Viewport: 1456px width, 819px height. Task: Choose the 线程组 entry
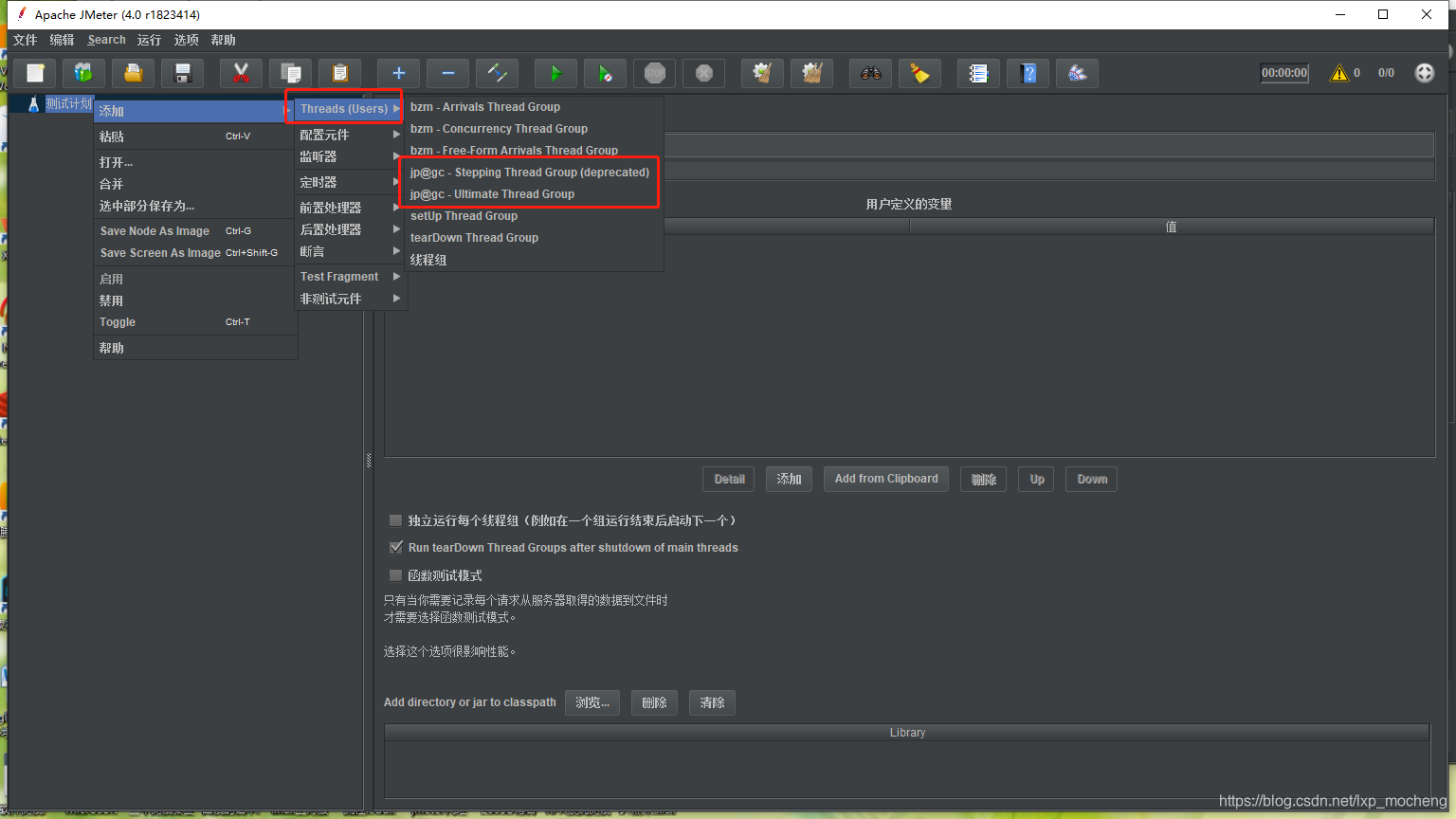535,260
